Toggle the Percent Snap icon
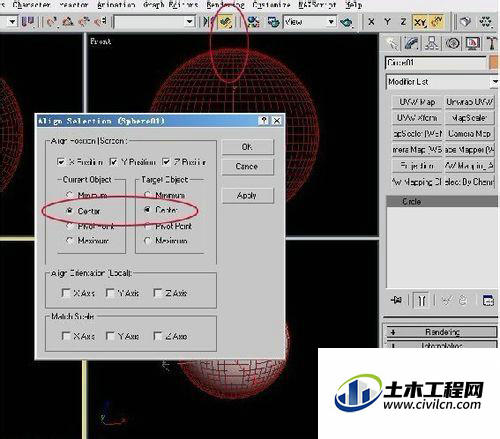This screenshot has width=500, height=439. [x=84, y=22]
